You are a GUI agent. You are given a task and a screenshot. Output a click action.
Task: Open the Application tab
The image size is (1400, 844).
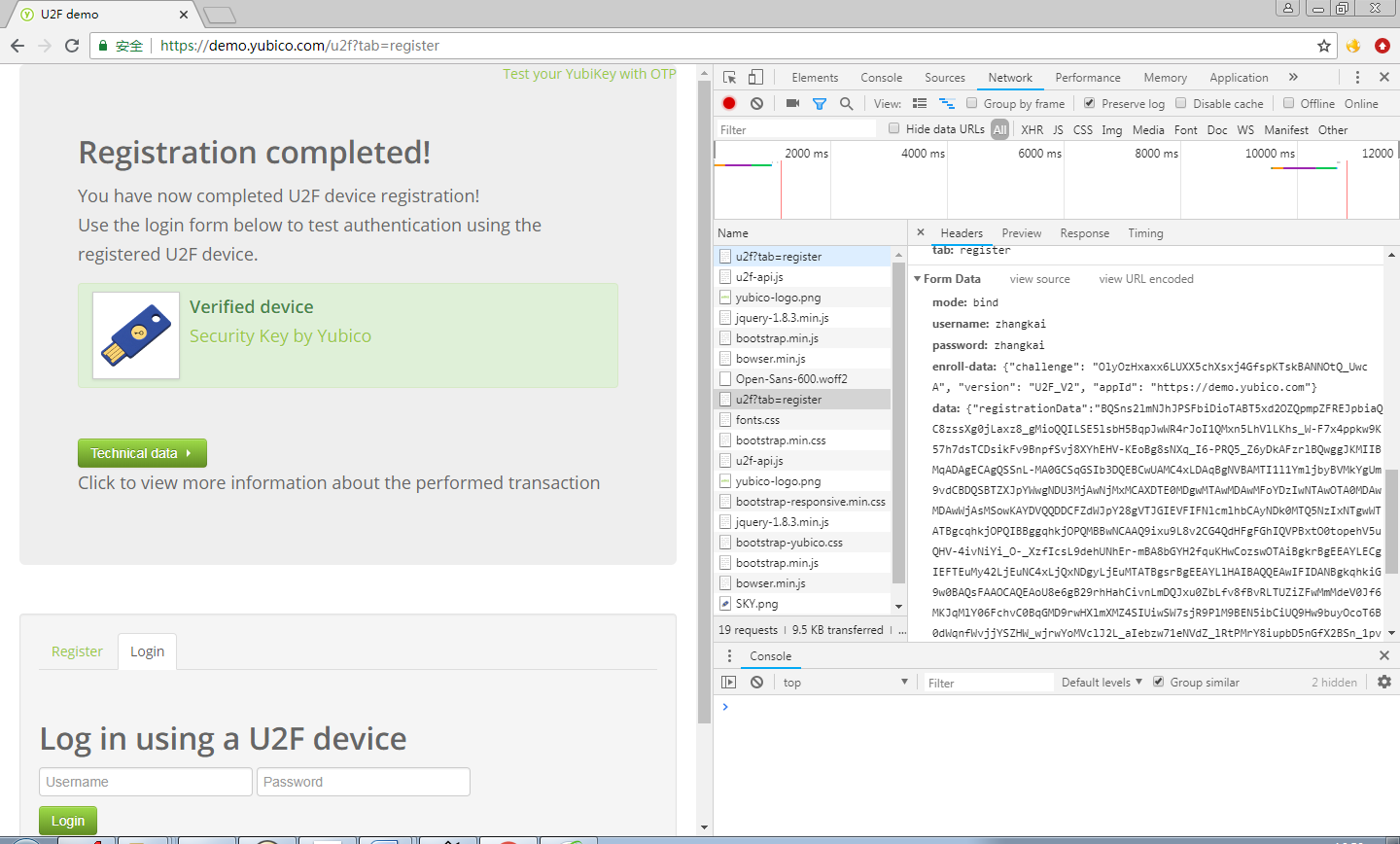(1239, 77)
